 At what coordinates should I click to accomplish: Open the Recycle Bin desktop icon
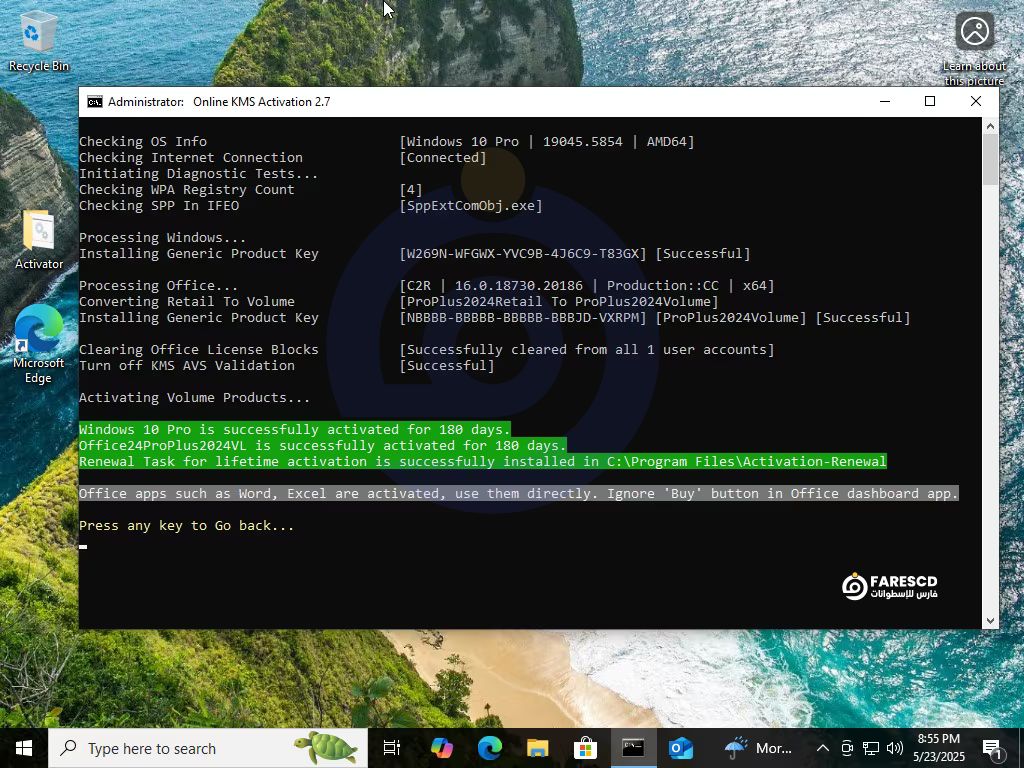38,42
